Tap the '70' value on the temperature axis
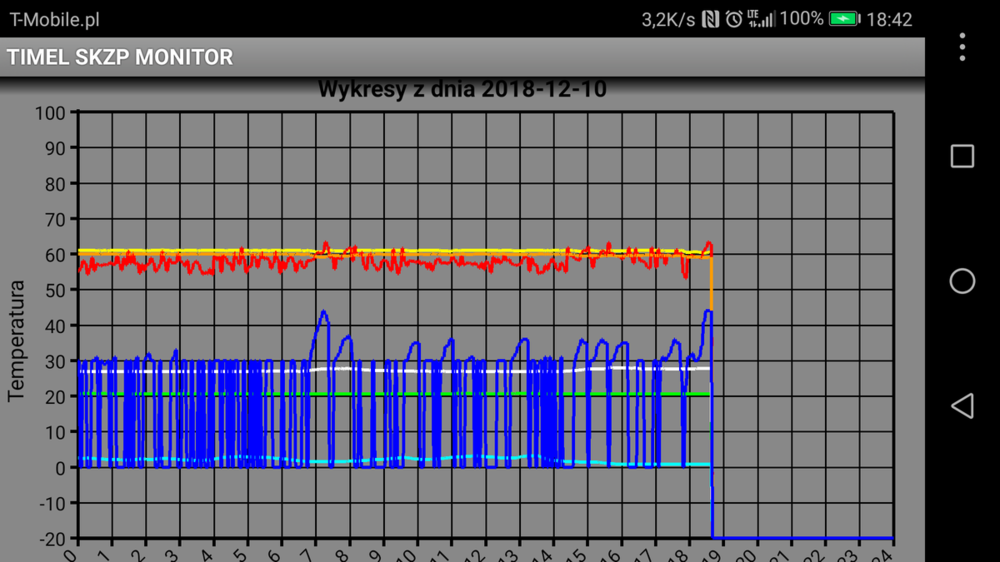Image resolution: width=1000 pixels, height=562 pixels. 55,220
